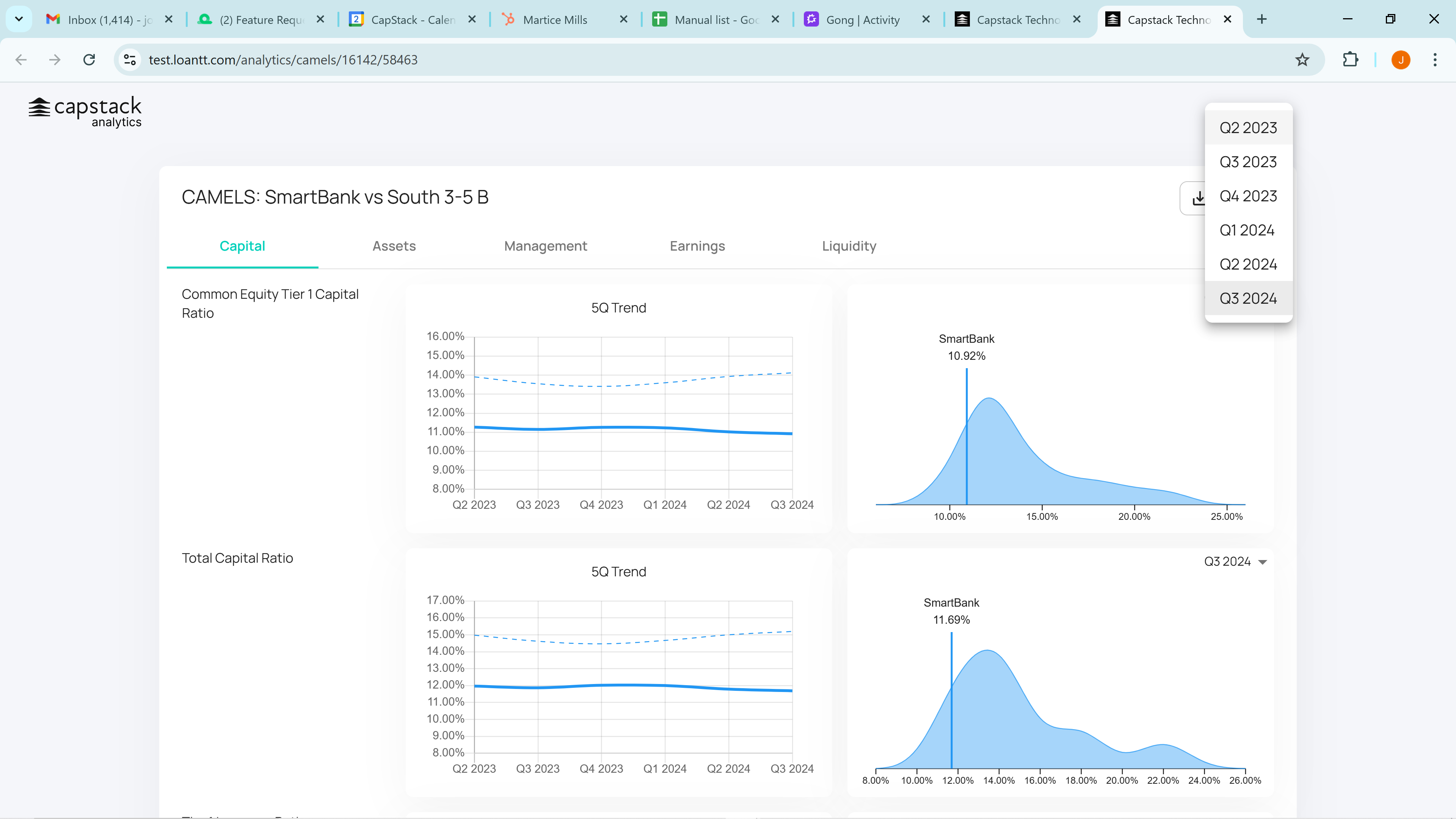Image resolution: width=1456 pixels, height=819 pixels.
Task: Close the active Capstack Techno tab
Action: pos(1227,19)
